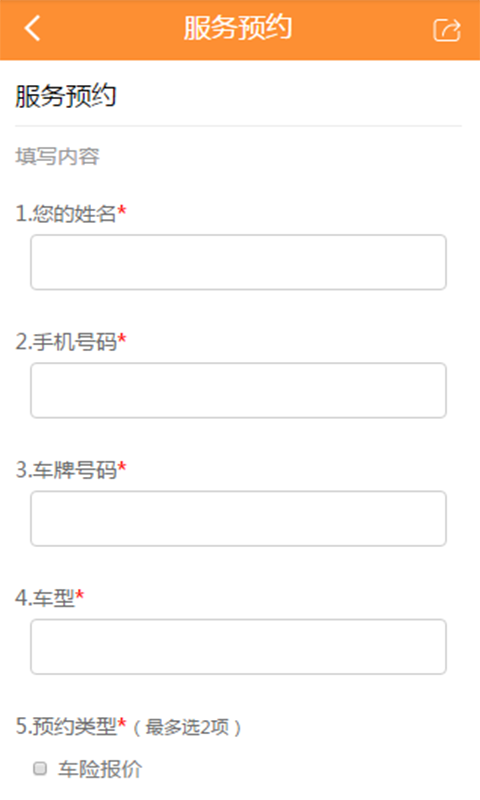Click the 服务预约 title in orange bar
Image resolution: width=480 pixels, height=800 pixels.
click(x=238, y=28)
